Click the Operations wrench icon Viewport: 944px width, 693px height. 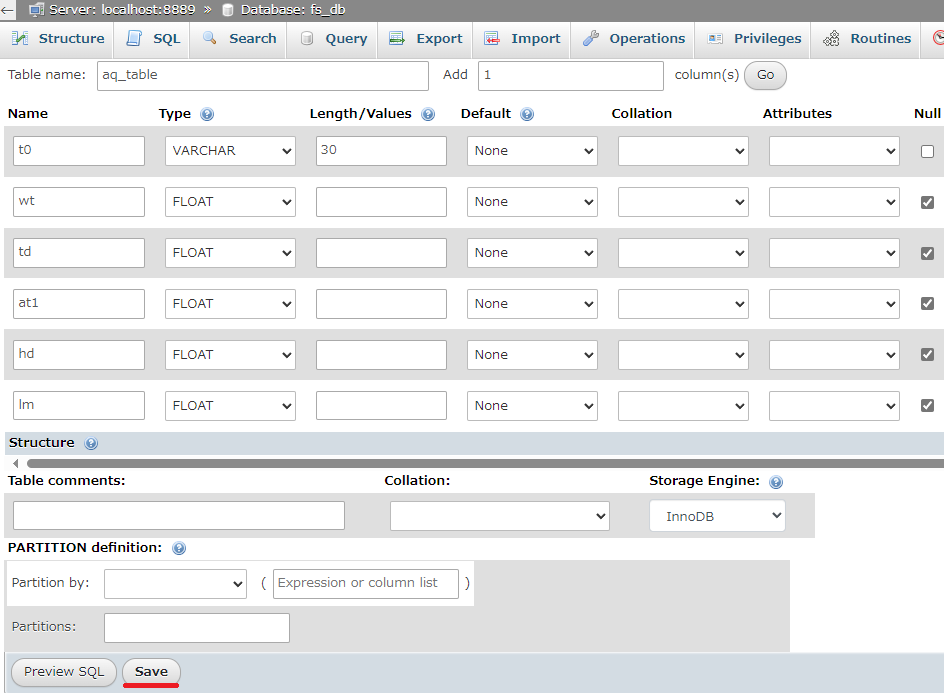click(591, 39)
